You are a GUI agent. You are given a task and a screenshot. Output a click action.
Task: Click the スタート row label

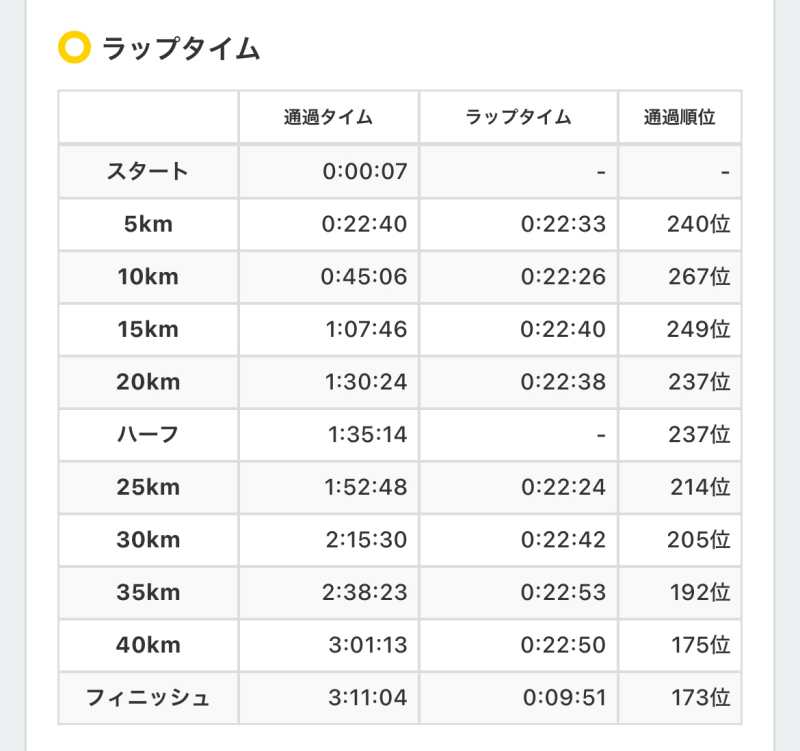tap(148, 171)
